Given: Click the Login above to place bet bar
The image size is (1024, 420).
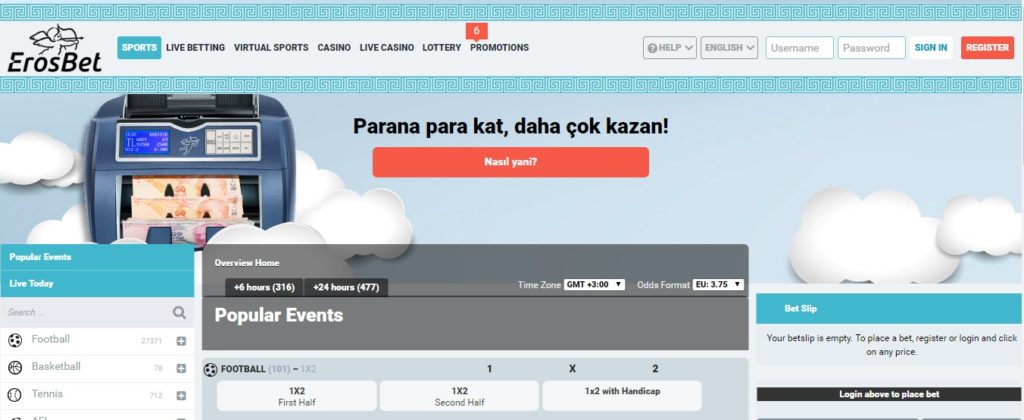Looking at the screenshot, I should tap(889, 395).
